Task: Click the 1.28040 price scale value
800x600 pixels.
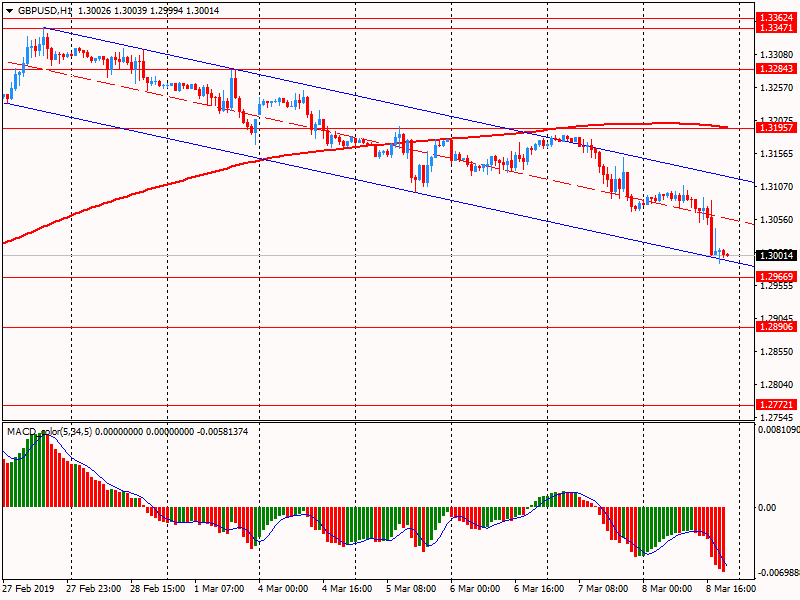Action: tap(777, 385)
